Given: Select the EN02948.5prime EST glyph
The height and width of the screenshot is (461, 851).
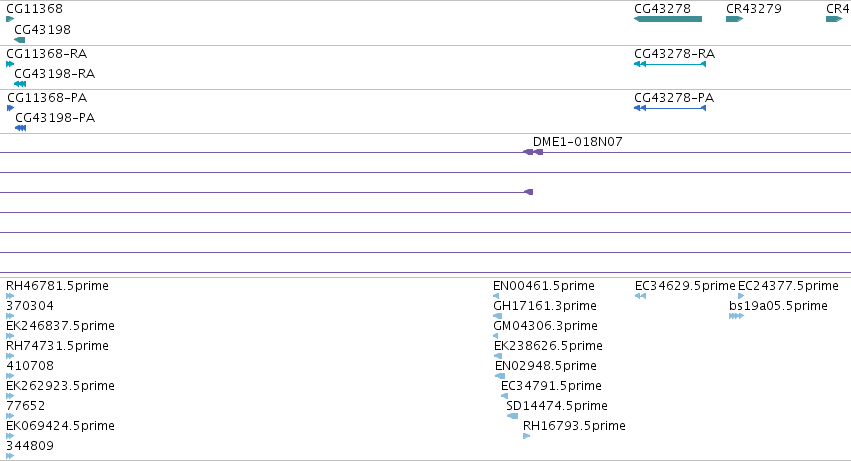Looking at the screenshot, I should click(500, 376).
